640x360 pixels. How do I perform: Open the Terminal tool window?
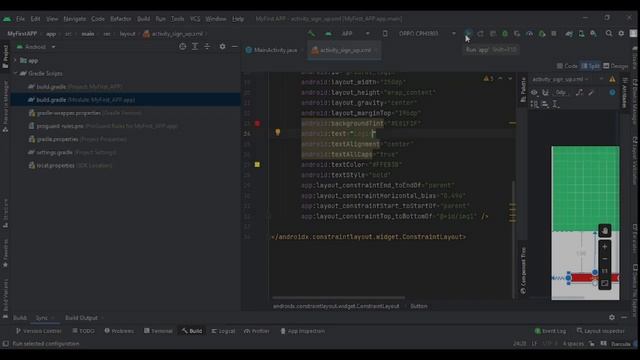pyautogui.click(x=158, y=331)
